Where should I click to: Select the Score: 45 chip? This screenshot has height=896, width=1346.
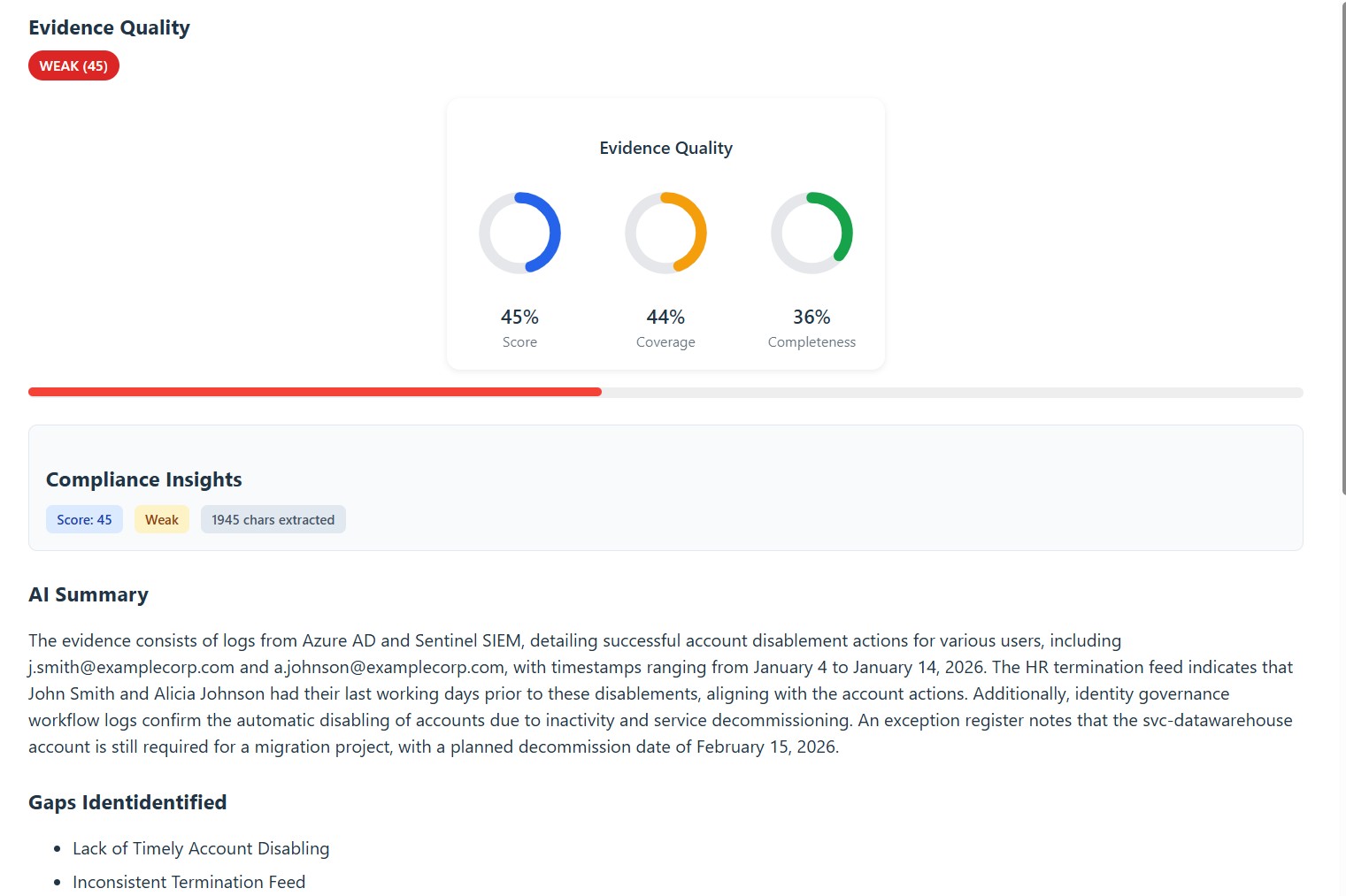[x=84, y=520]
